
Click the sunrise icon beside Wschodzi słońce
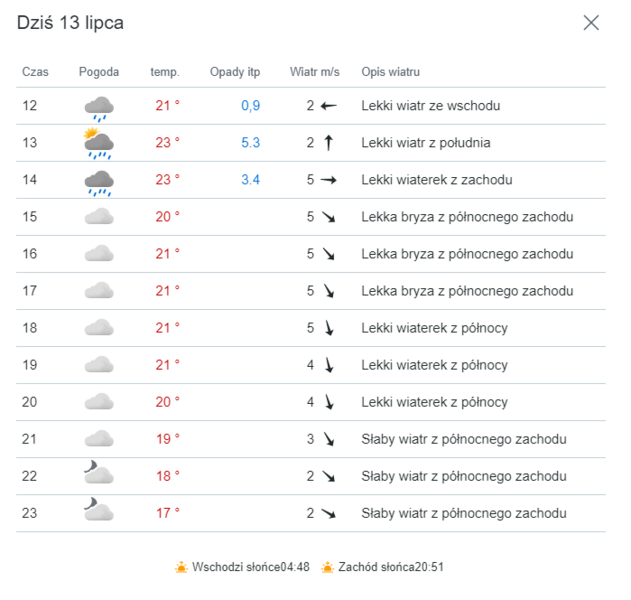point(181,568)
